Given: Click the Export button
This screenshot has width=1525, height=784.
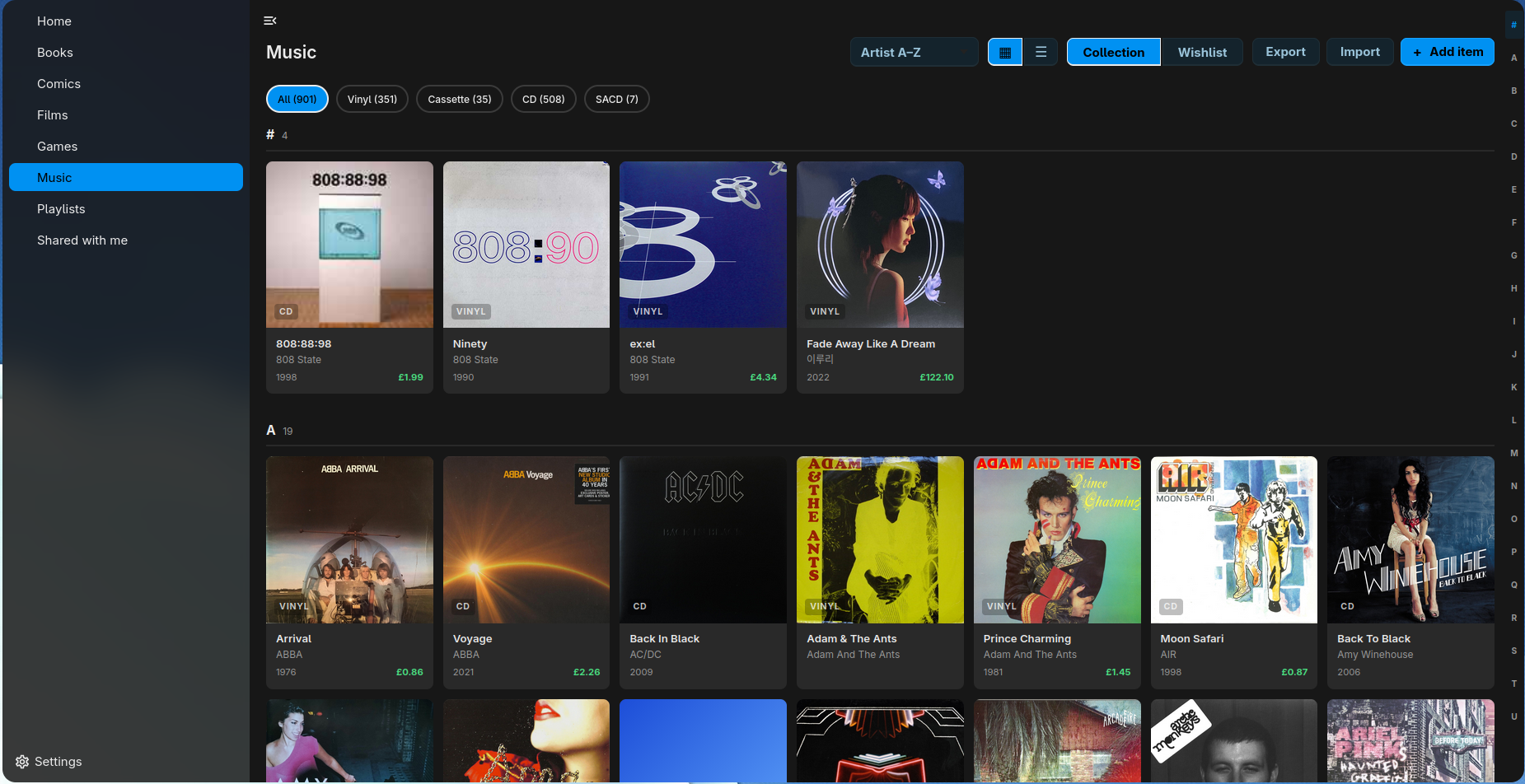Looking at the screenshot, I should [1285, 52].
